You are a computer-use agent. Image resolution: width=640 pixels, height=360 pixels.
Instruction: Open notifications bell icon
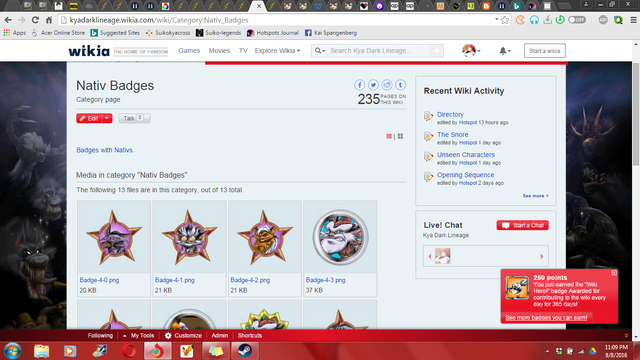pos(504,51)
